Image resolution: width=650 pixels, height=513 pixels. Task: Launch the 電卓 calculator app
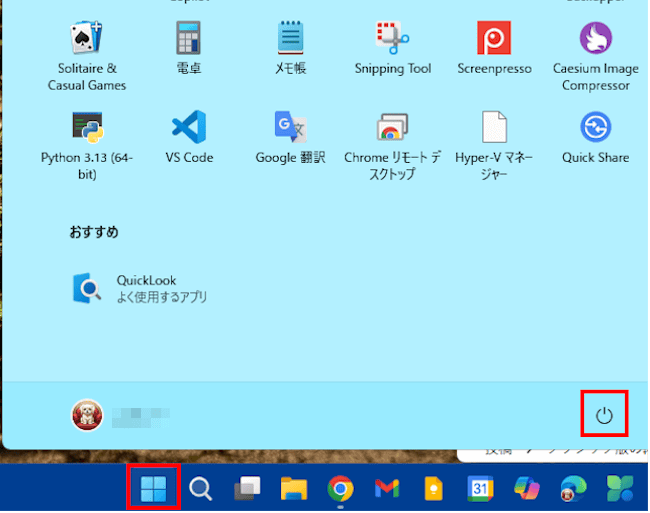189,48
